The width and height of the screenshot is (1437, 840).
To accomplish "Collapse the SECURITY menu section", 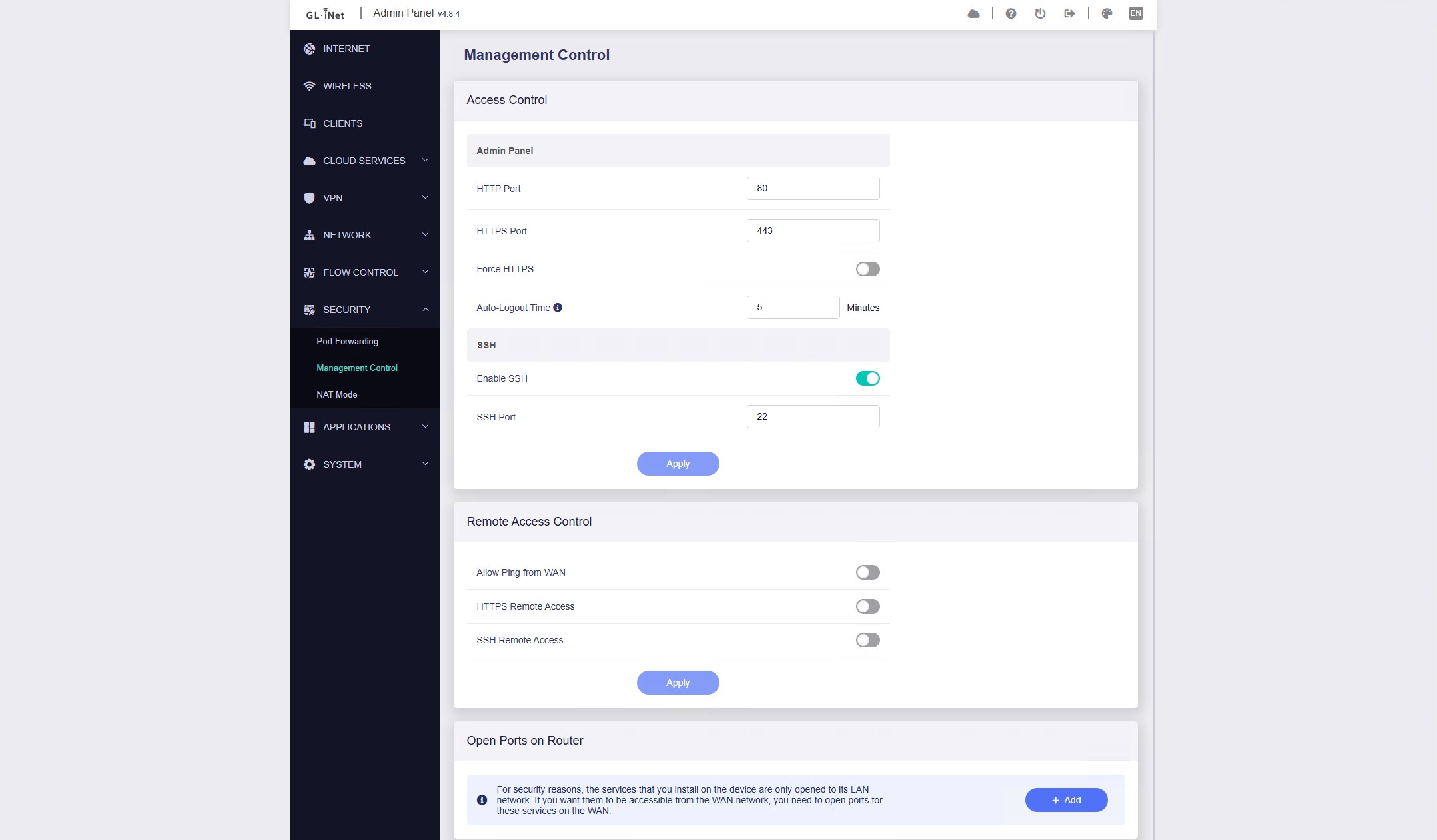I will (365, 310).
